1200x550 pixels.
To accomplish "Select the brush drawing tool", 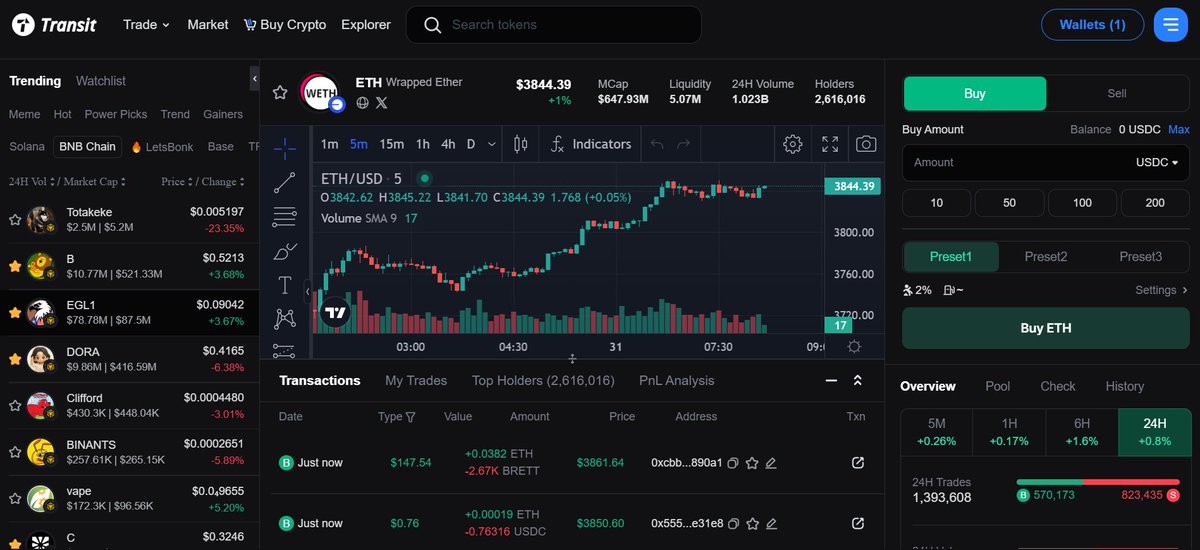I will [x=285, y=251].
